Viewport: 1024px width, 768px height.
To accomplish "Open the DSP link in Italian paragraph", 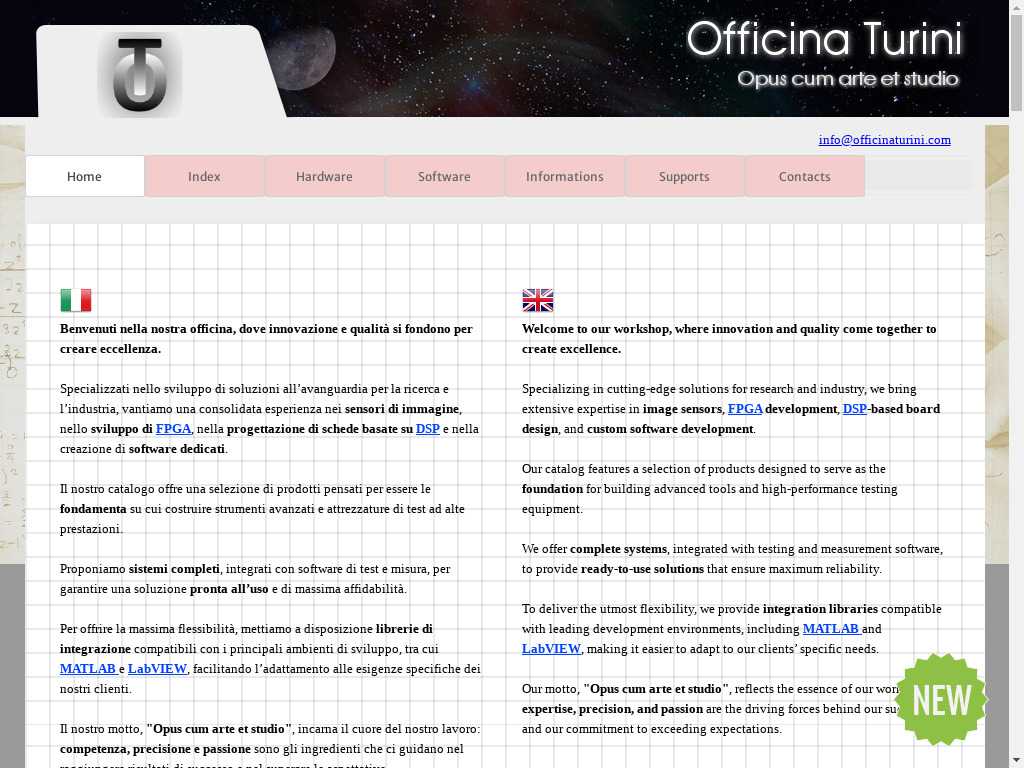I will tap(427, 429).
